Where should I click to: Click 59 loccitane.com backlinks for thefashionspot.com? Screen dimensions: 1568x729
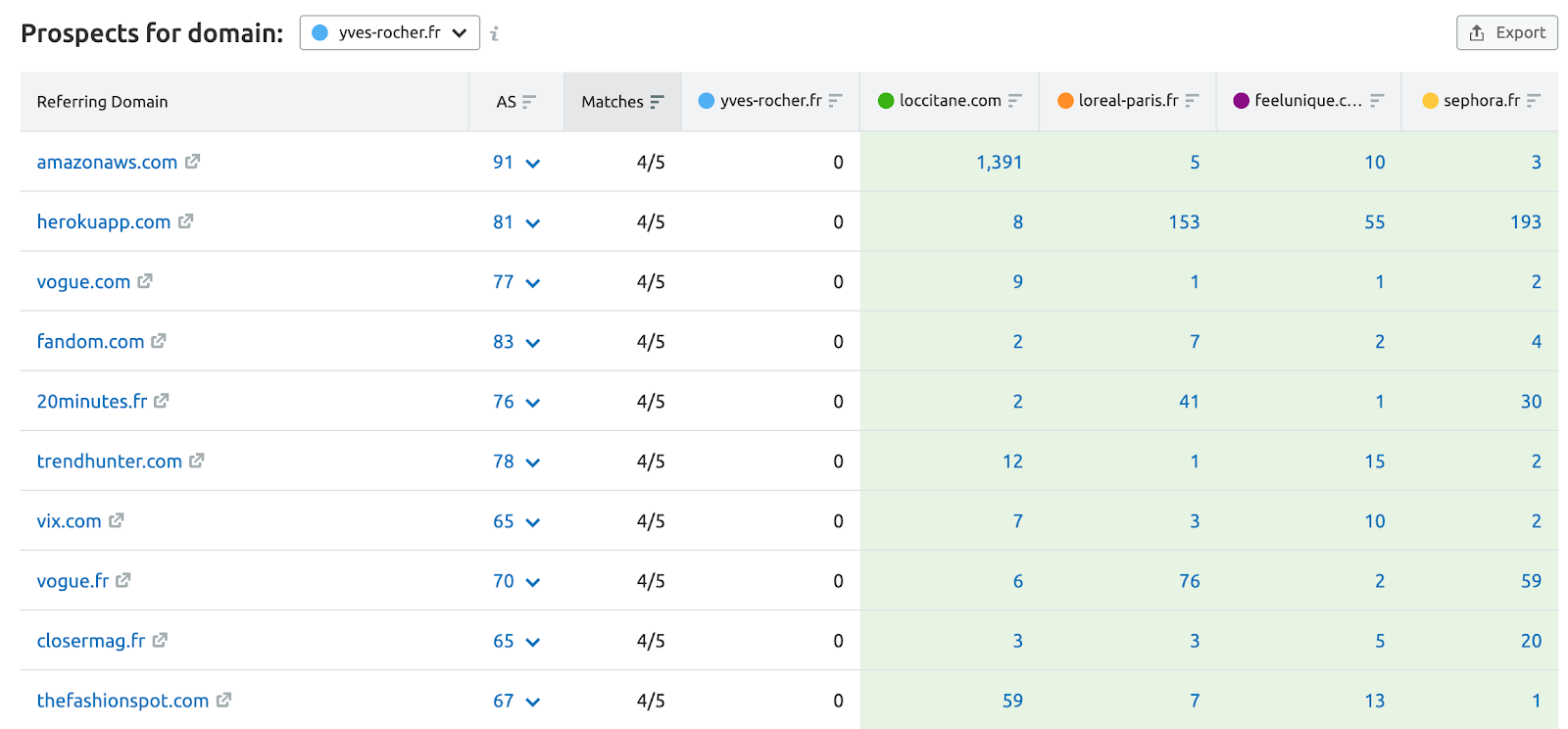coord(1012,700)
